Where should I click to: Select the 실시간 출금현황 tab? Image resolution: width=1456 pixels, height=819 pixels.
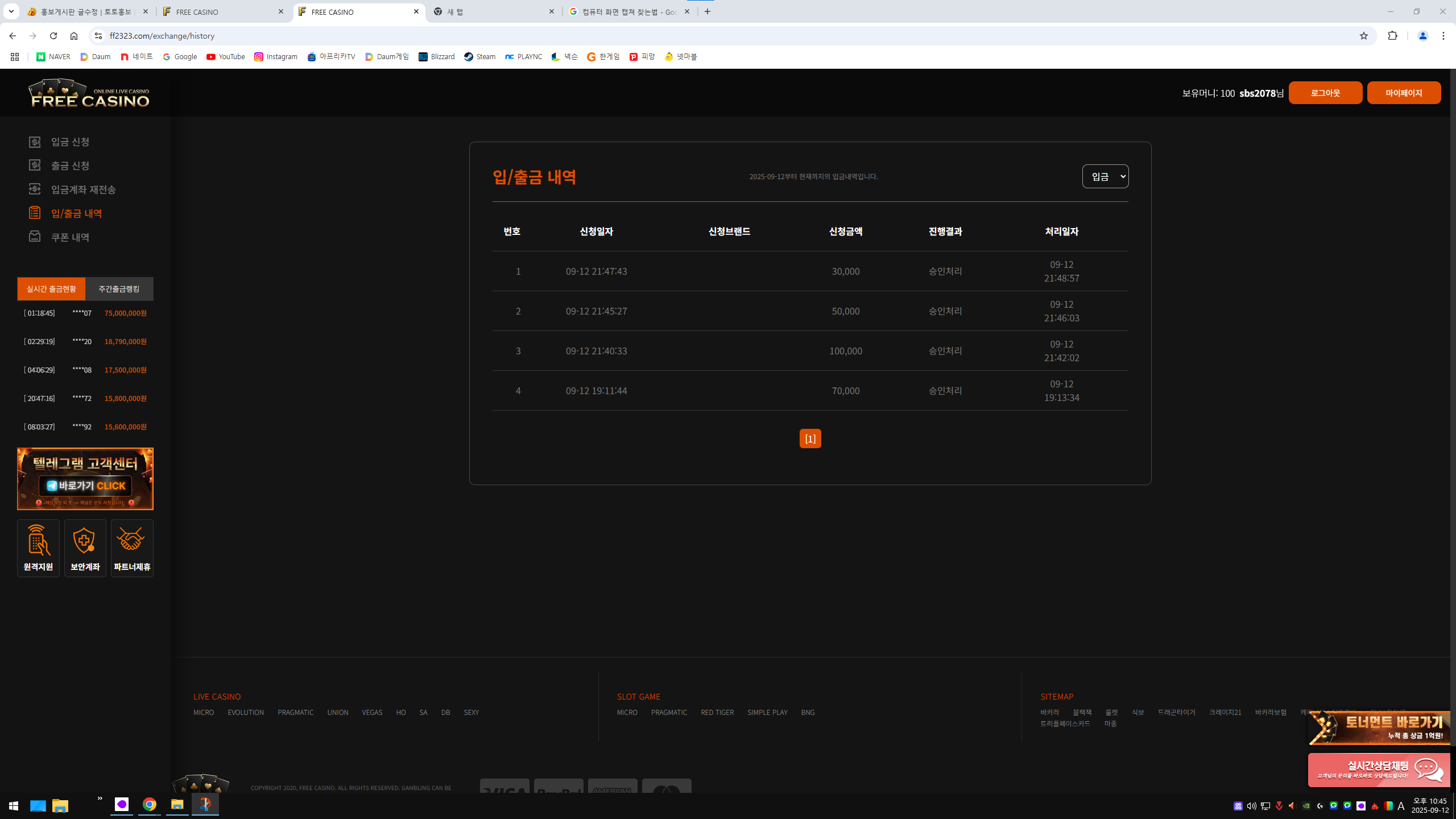(51, 289)
